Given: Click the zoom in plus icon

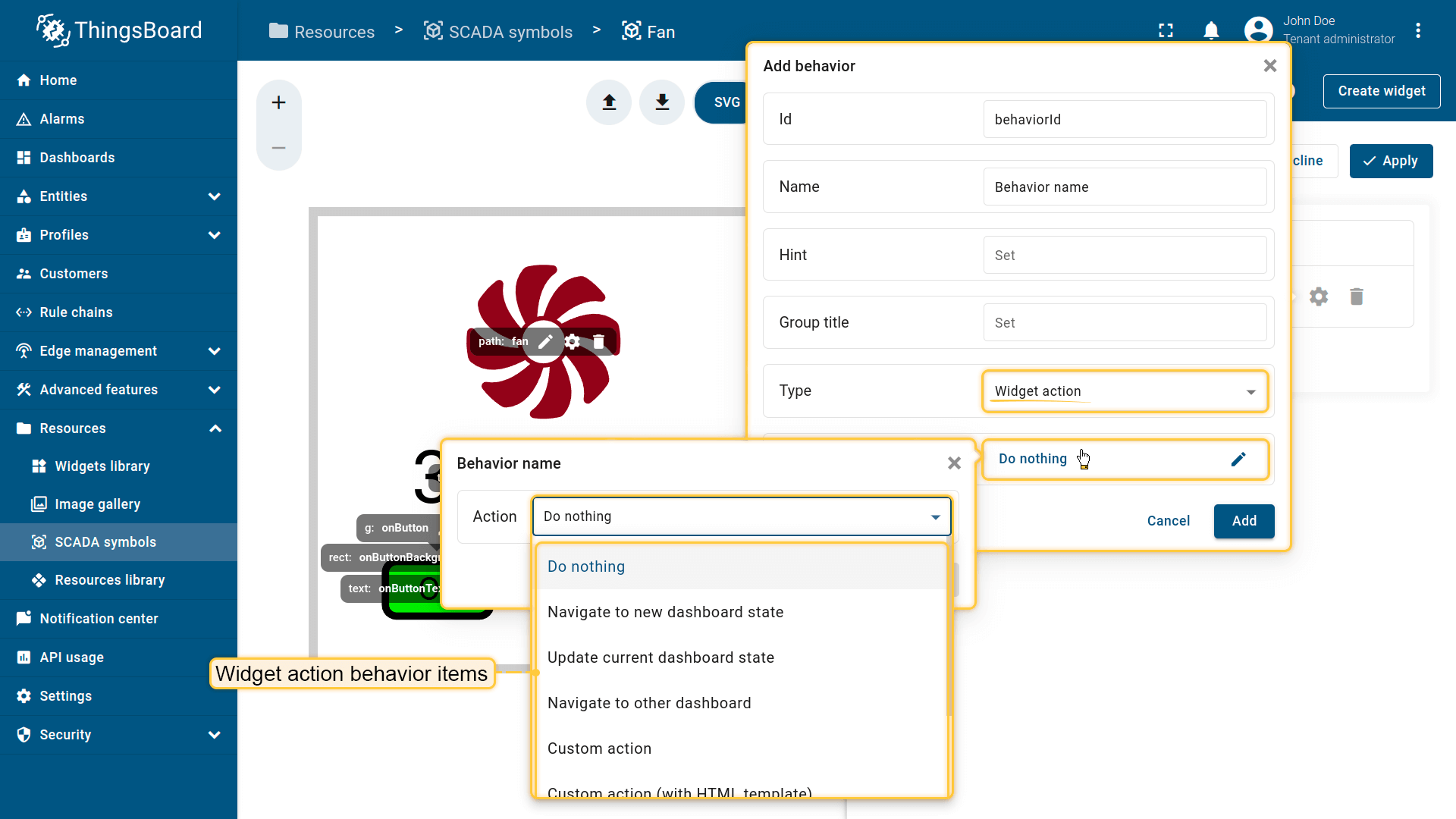Looking at the screenshot, I should tap(278, 102).
